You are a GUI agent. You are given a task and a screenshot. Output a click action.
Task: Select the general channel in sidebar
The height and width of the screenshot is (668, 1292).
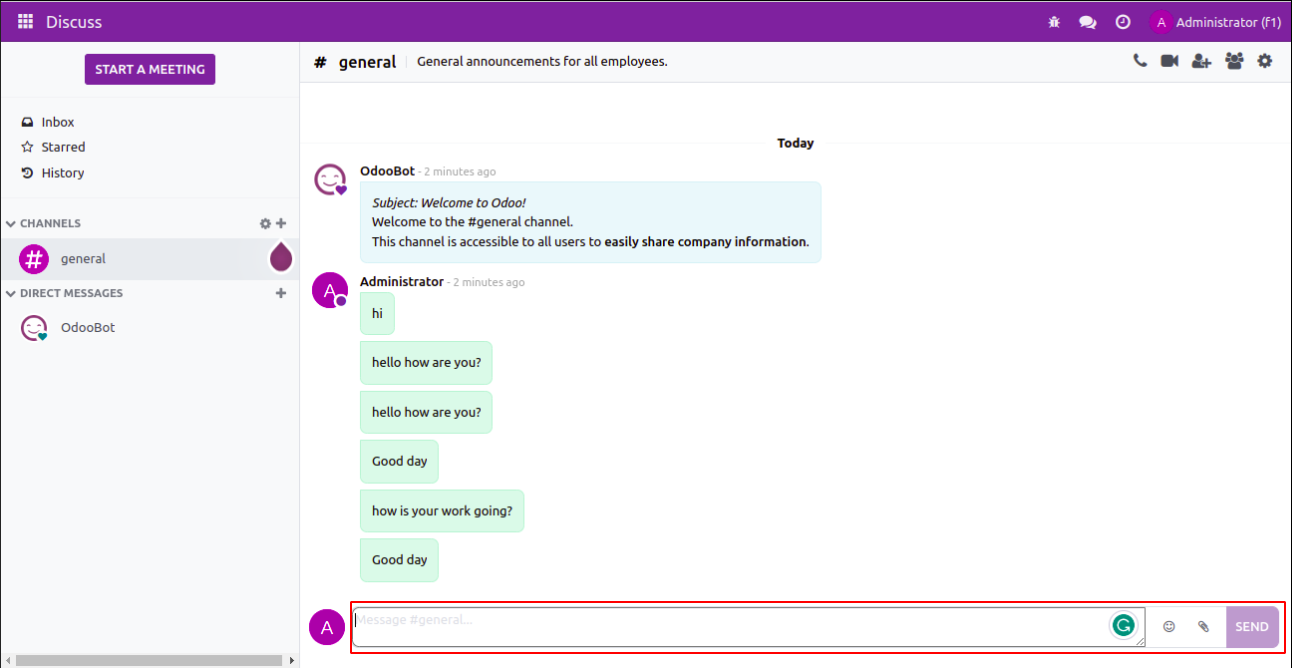point(150,259)
